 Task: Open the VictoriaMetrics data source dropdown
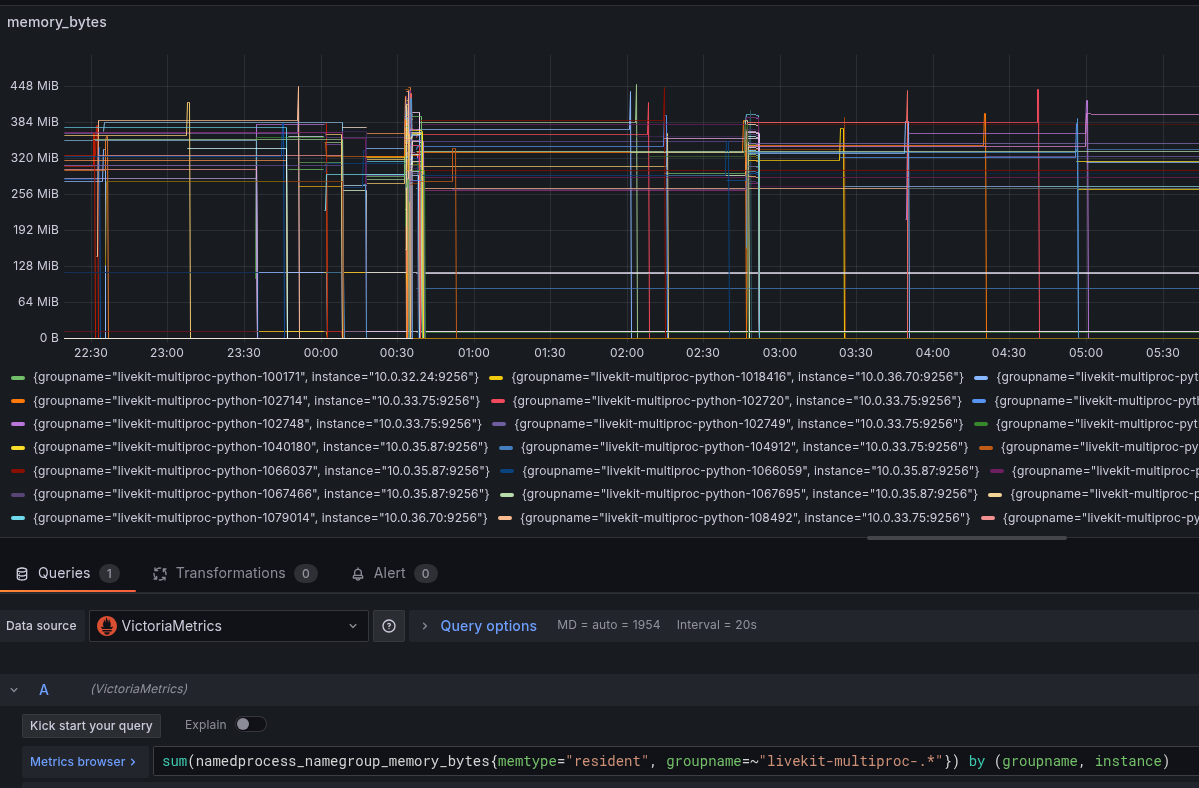(352, 626)
